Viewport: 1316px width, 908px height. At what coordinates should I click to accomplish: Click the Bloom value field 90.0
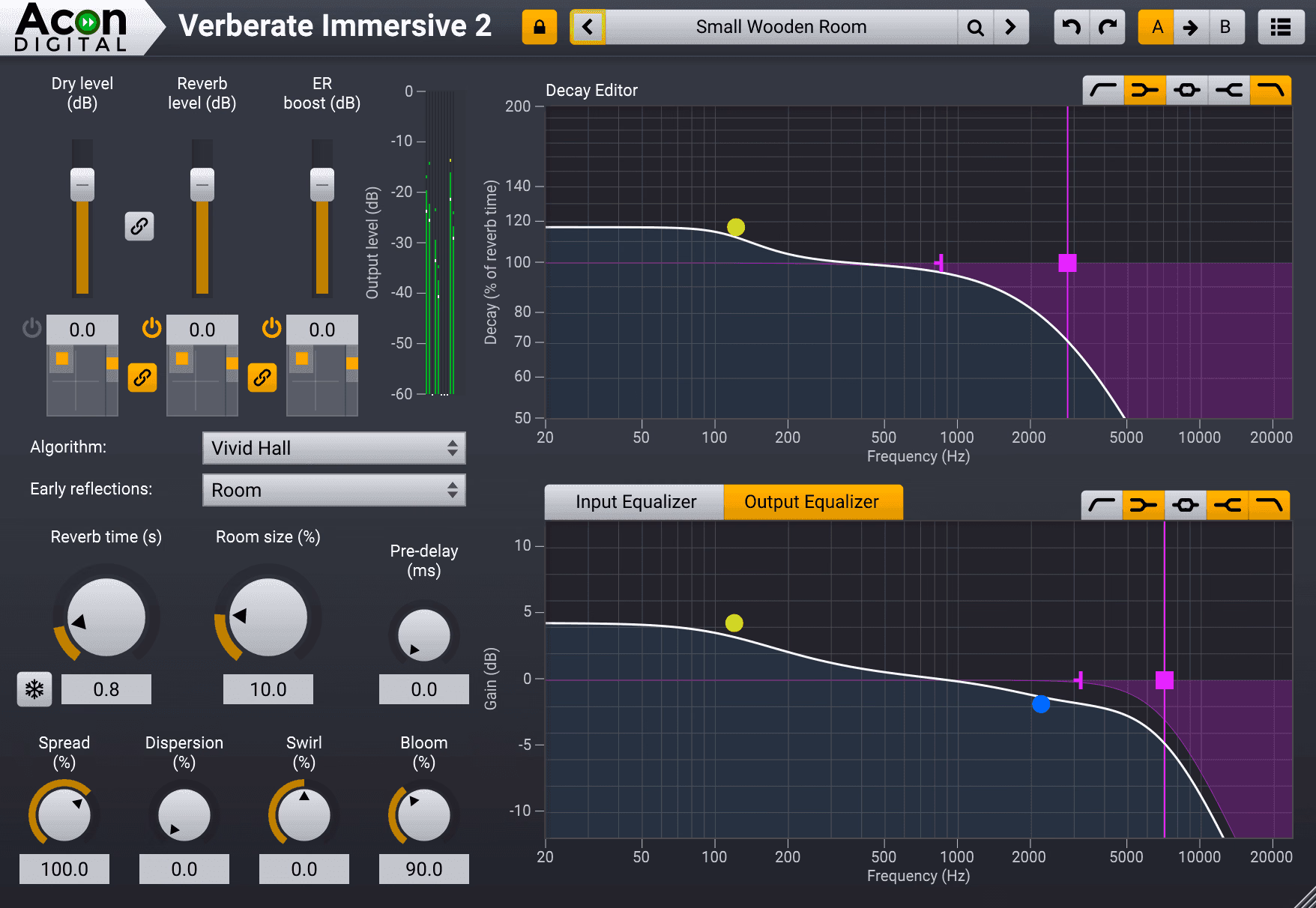(x=424, y=869)
